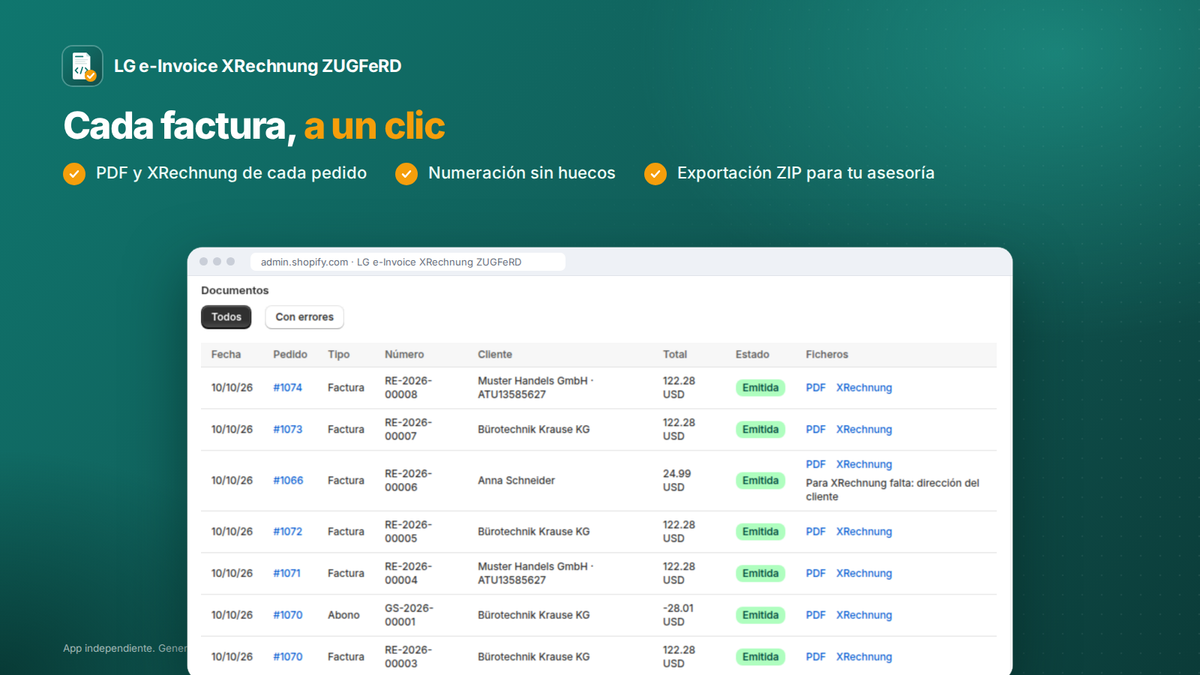The height and width of the screenshot is (675, 1200).
Task: Download PDF for invoice RE-2026-00004
Action: 816,574
